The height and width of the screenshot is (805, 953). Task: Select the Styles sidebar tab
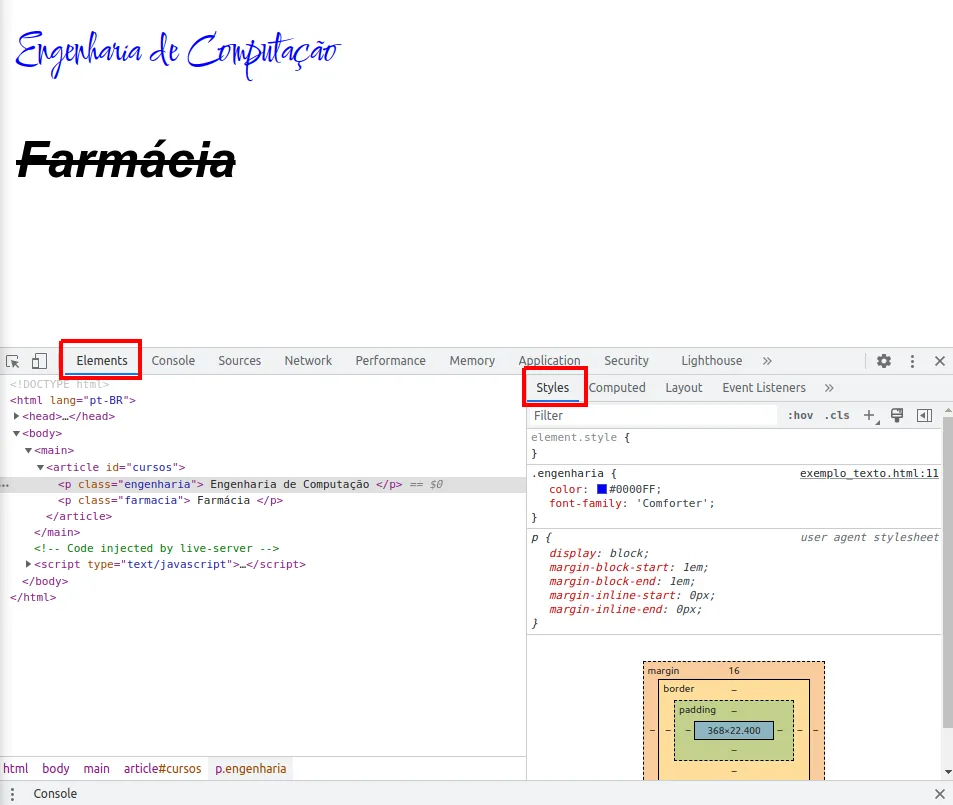coord(552,388)
